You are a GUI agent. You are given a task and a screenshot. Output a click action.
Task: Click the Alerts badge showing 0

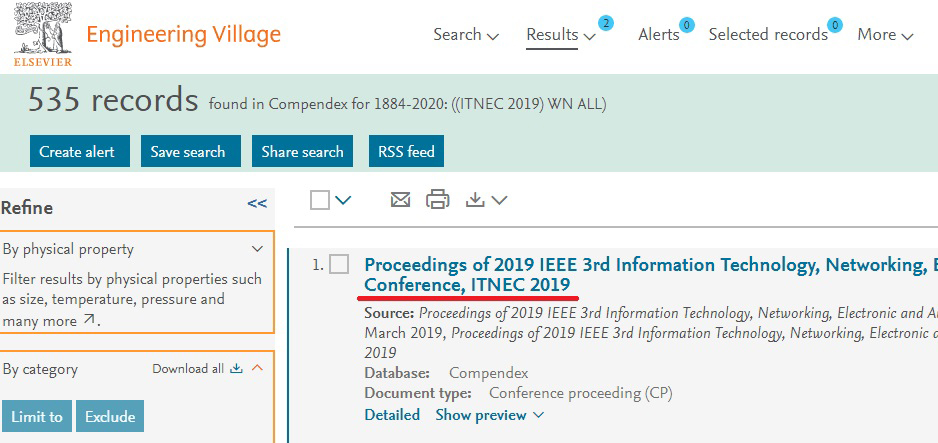[687, 25]
